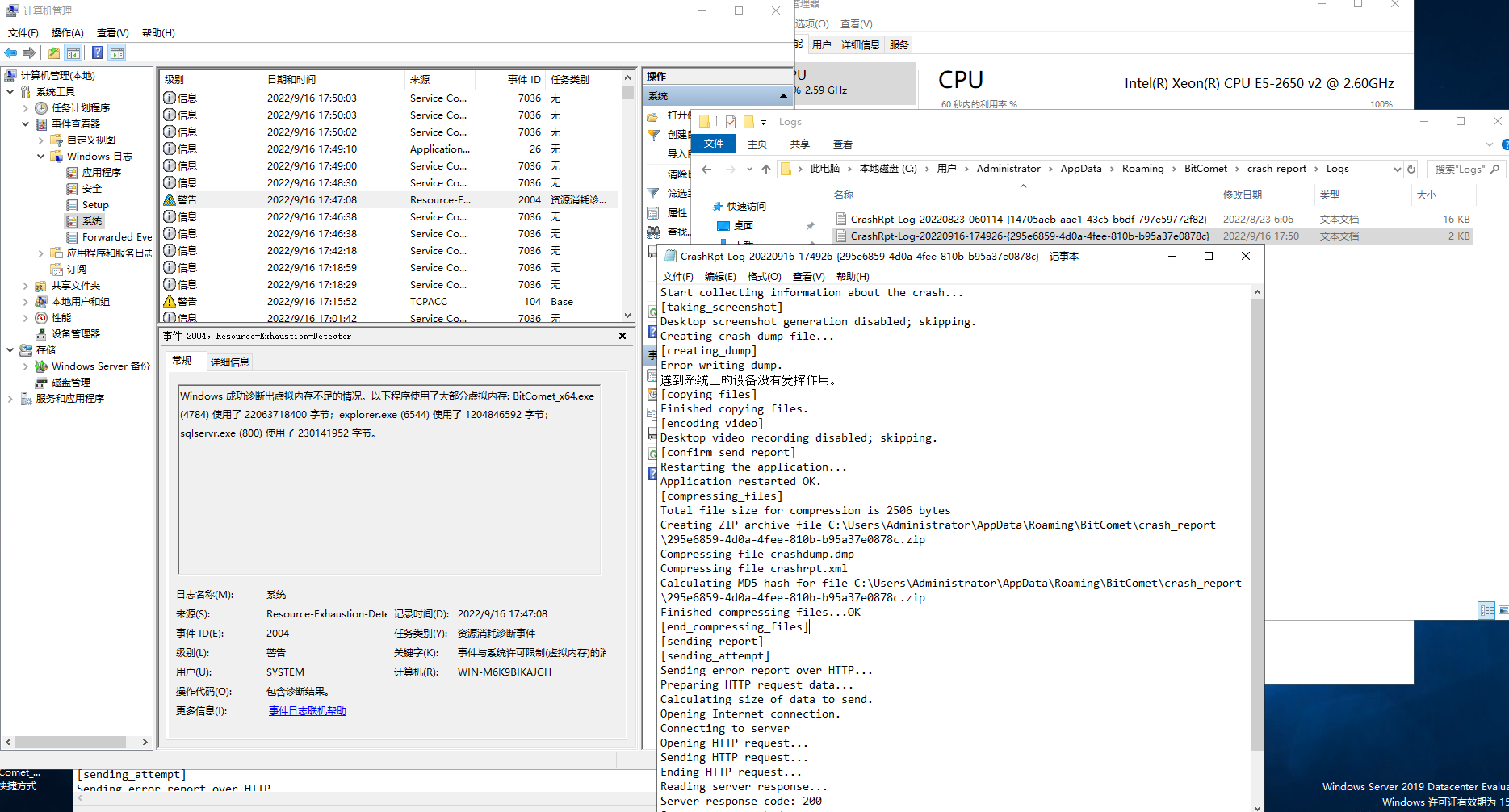Screen dimensions: 1509x812
Task: Click the 筛选 funnel icon in Actions pane
Action: pyautogui.click(x=653, y=193)
